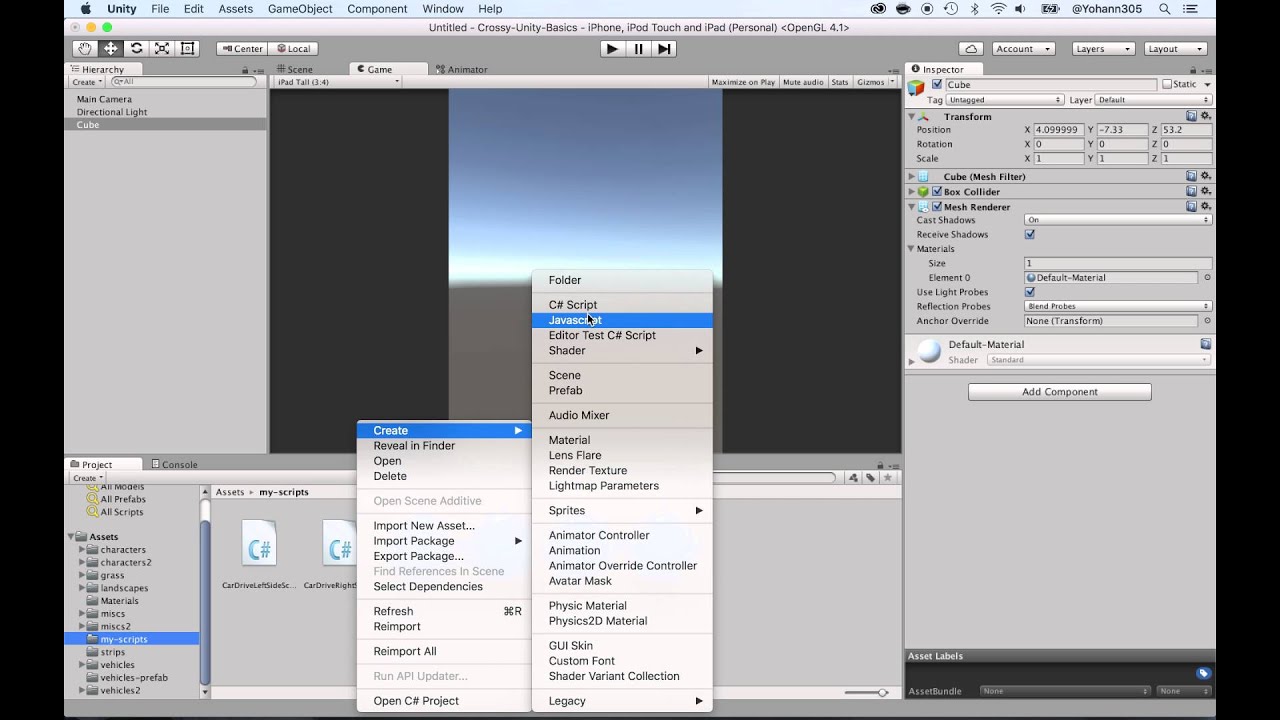The image size is (1280, 720).
Task: Open Cast Shadows dropdown
Action: (1118, 220)
